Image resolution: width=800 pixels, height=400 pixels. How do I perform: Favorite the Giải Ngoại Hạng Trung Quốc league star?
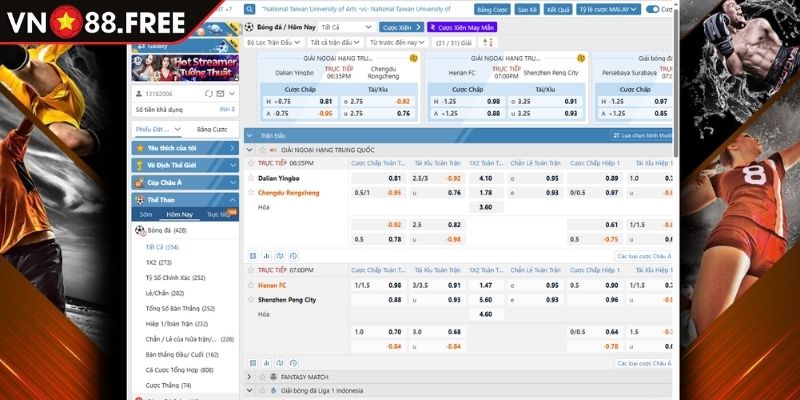coord(260,149)
